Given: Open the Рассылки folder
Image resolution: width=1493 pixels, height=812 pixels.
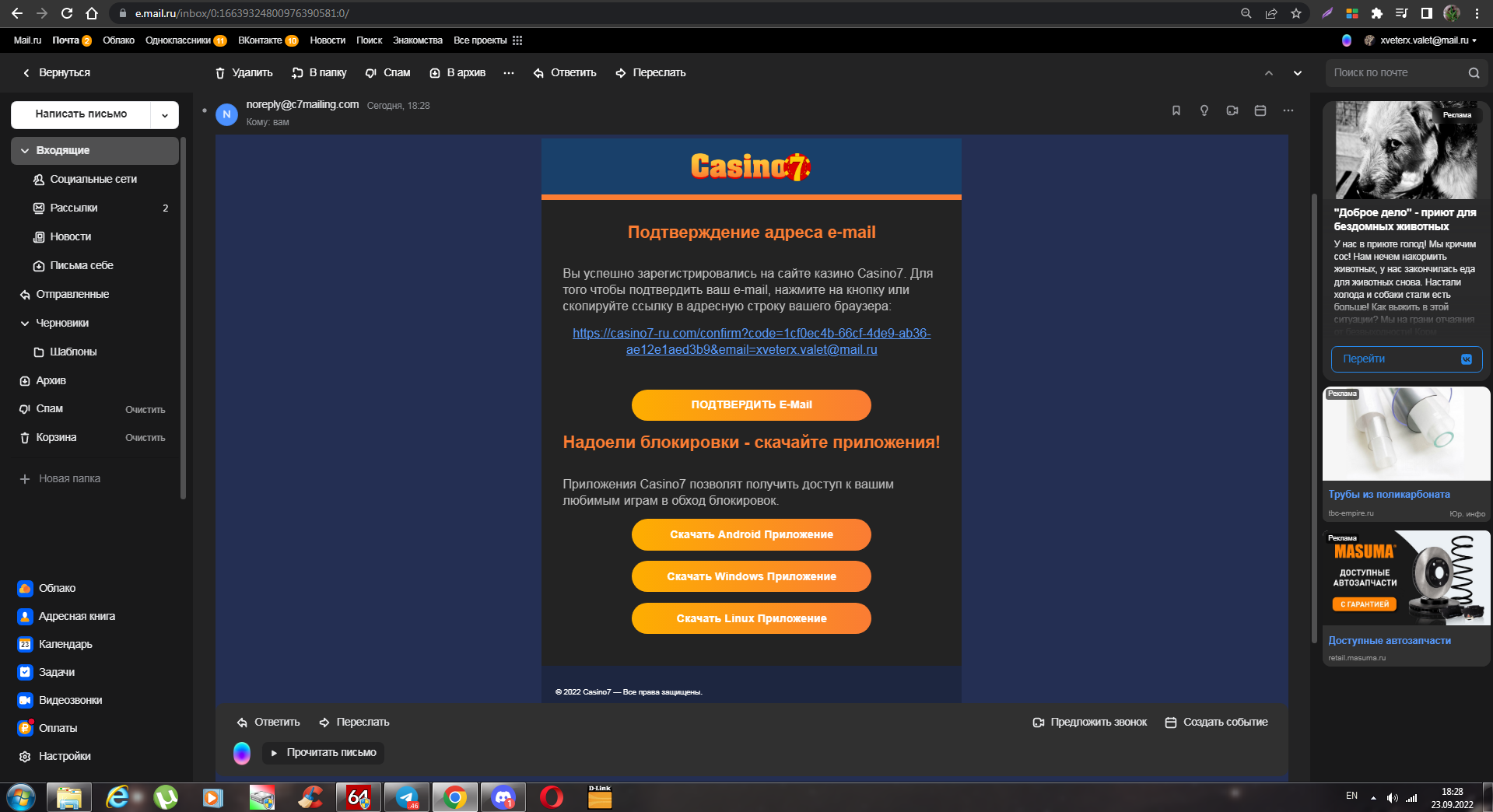Looking at the screenshot, I should [95, 208].
